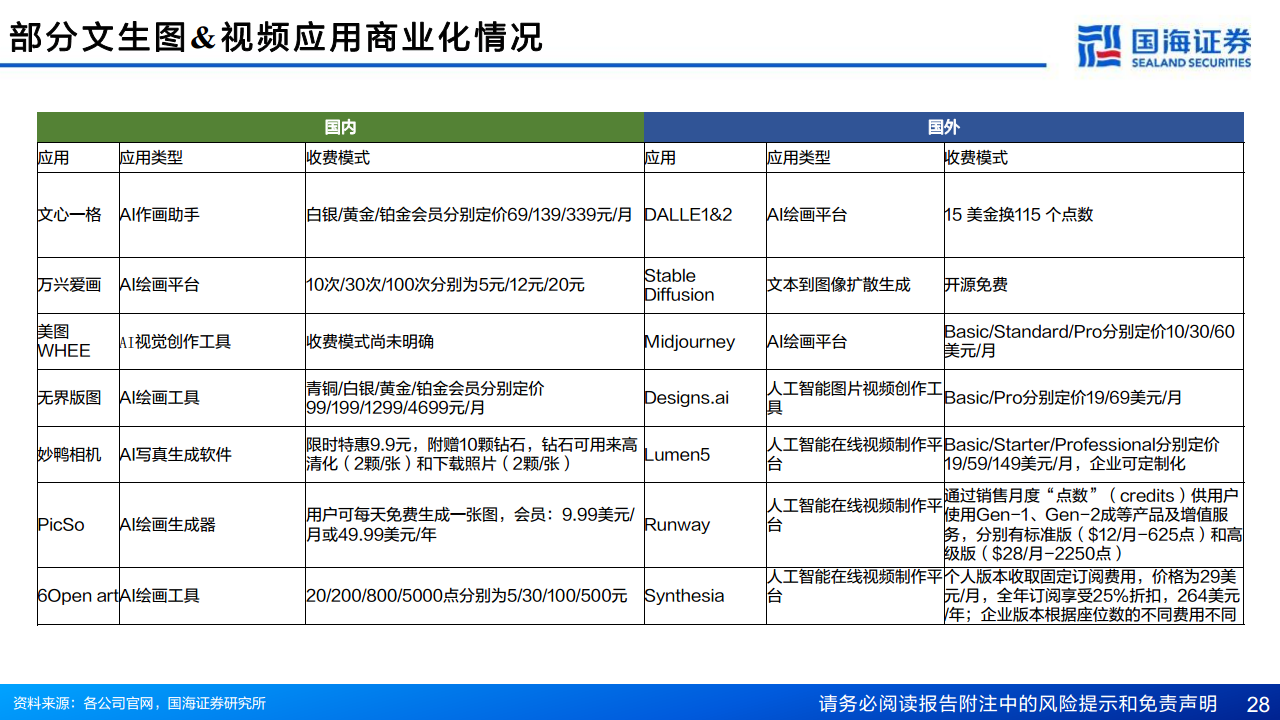Viewport: 1280px width, 720px height.
Task: Click the 国外 side 应用类型 column header
Action: tap(855, 158)
